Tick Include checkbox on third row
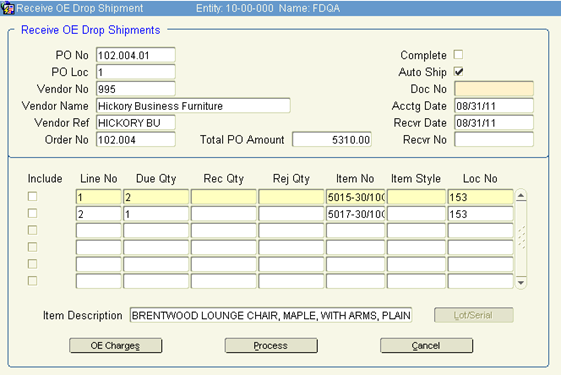561x375 pixels. (33, 230)
